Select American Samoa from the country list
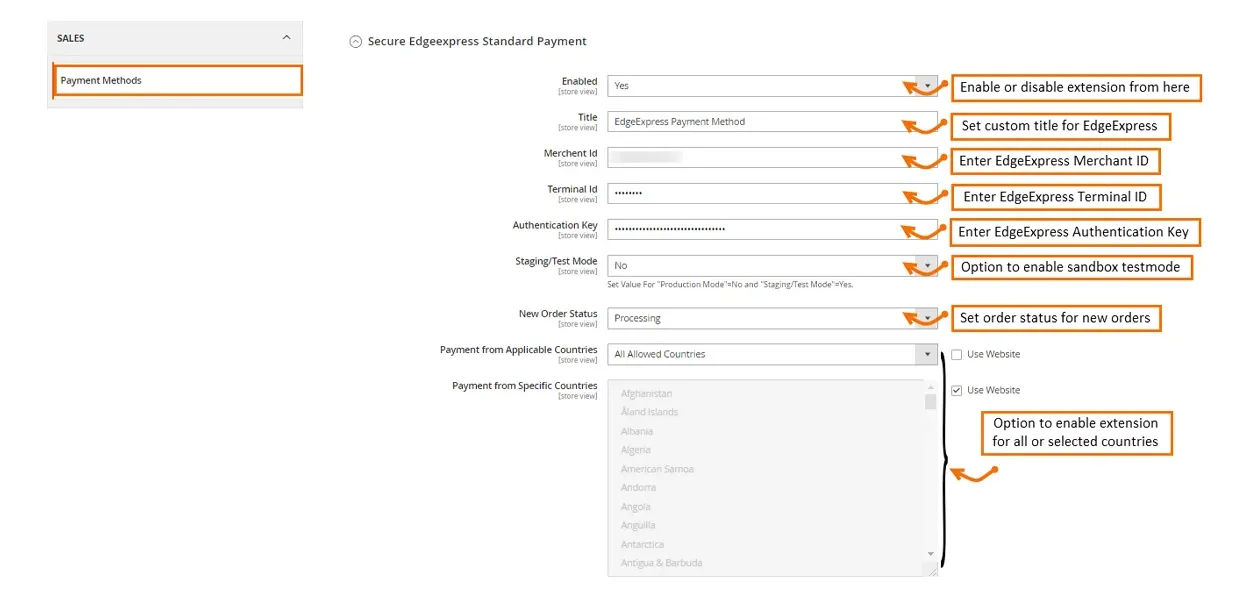The width and height of the screenshot is (1250, 600). (x=657, y=469)
